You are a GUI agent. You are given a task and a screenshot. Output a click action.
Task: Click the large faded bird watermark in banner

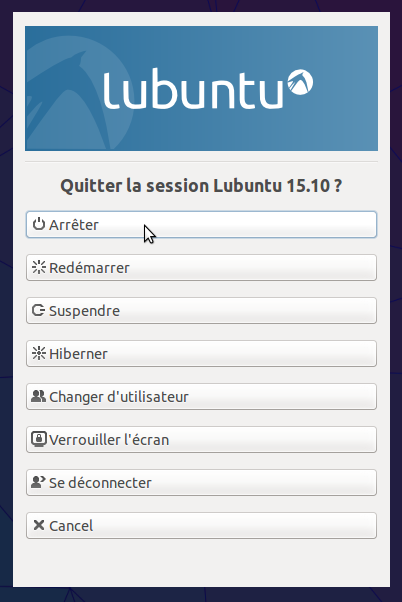(x=79, y=96)
